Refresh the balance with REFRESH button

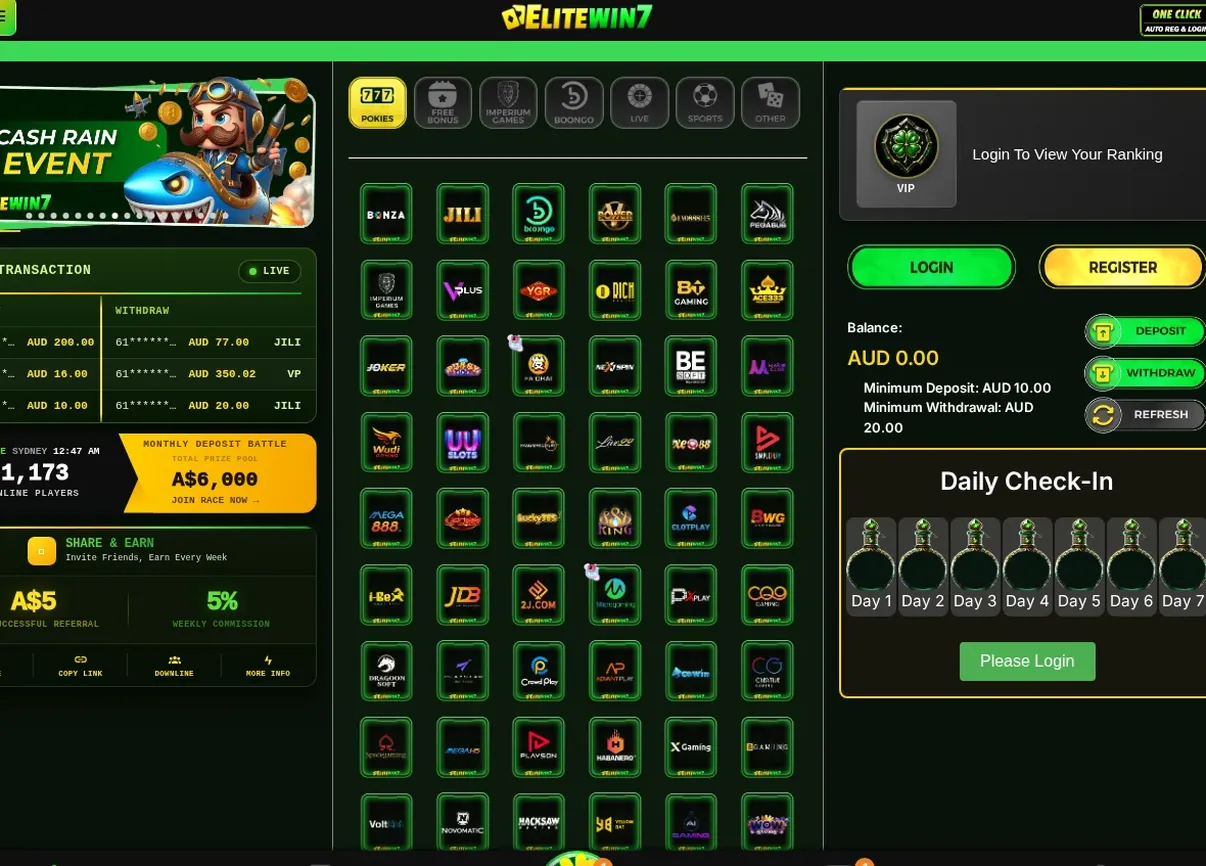[1145, 414]
